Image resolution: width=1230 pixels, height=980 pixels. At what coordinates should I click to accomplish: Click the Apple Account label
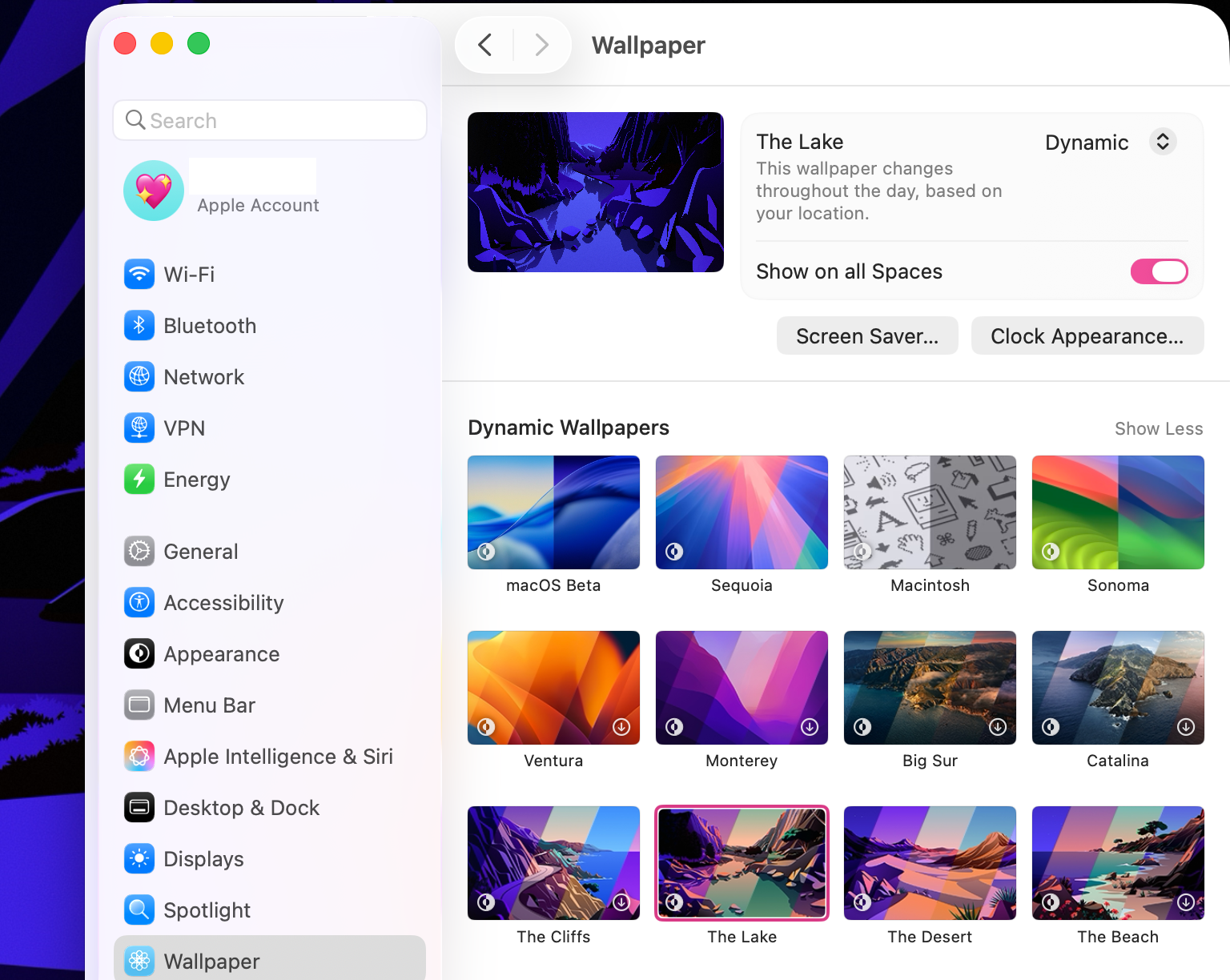click(x=258, y=206)
